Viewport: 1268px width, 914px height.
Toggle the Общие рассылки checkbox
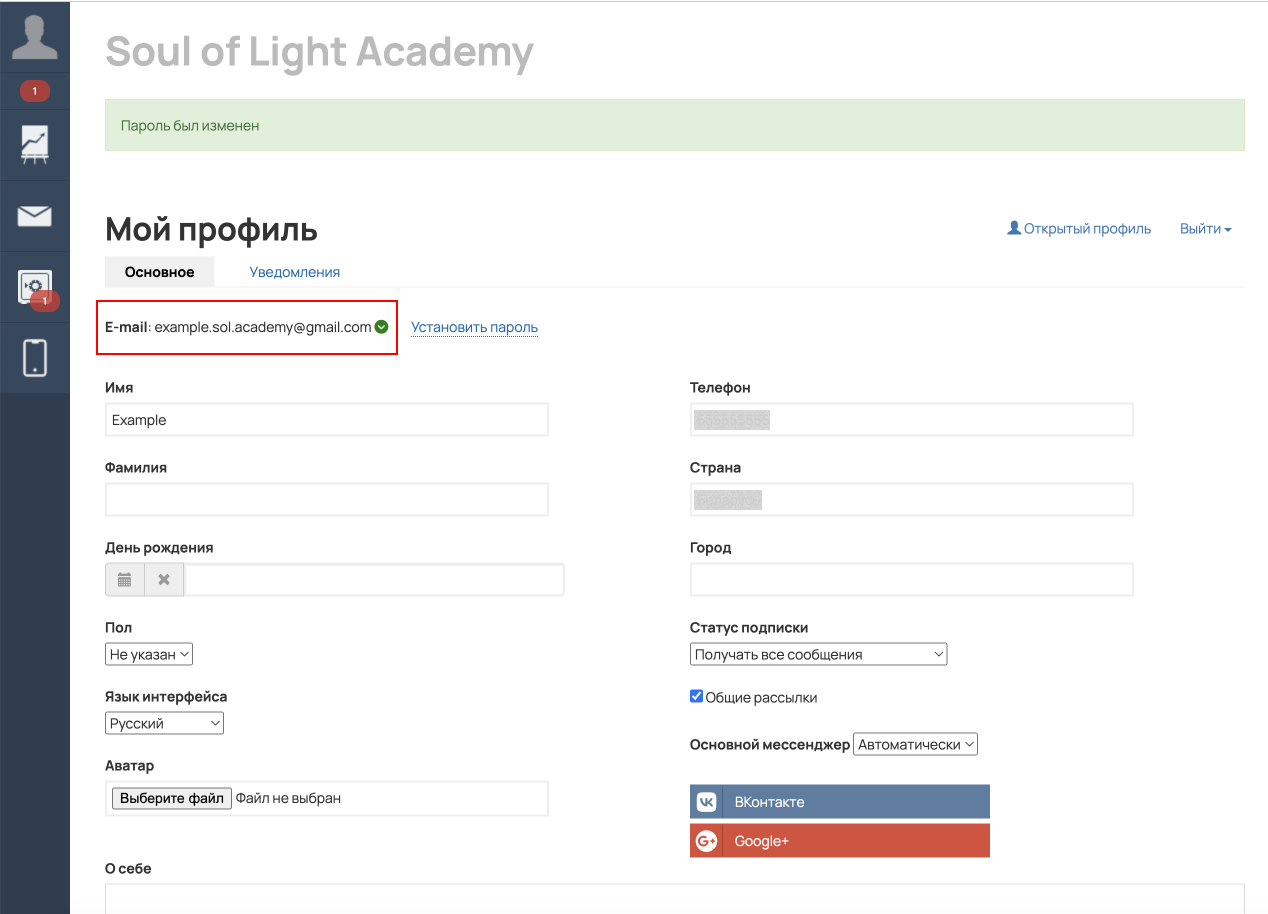697,697
